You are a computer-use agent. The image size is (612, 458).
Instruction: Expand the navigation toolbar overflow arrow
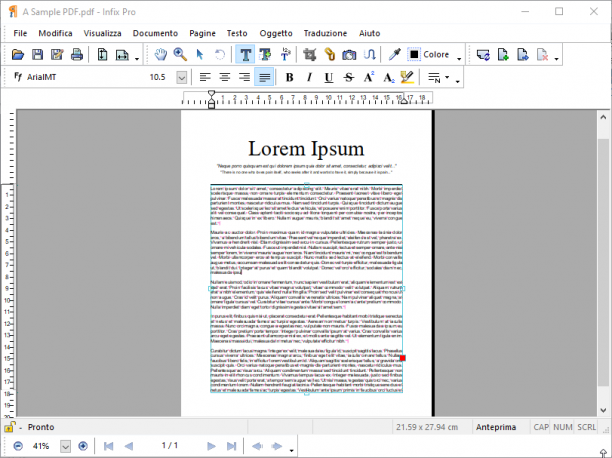coord(292,450)
